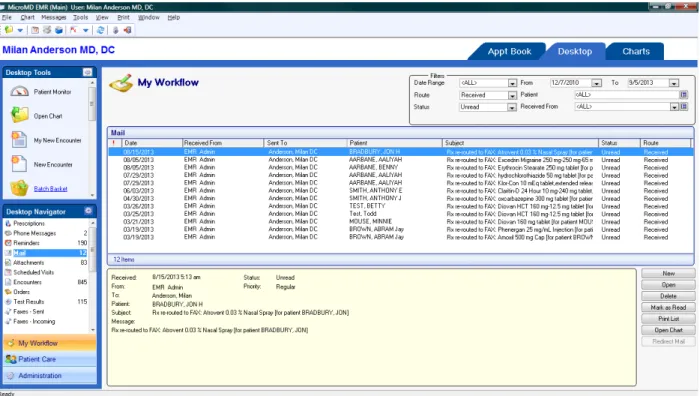The image size is (700, 396).
Task: Open the Patient Care section
Action: tap(50, 359)
